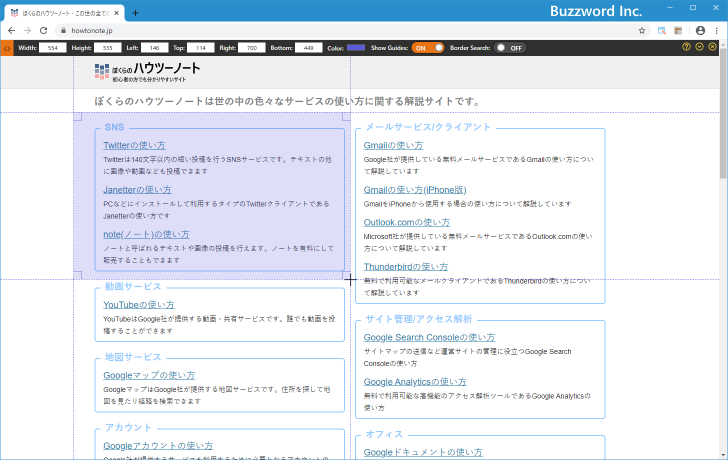This screenshot has height=460, width=728.
Task: Click the 動画サービス section heading
Action: tap(133, 286)
